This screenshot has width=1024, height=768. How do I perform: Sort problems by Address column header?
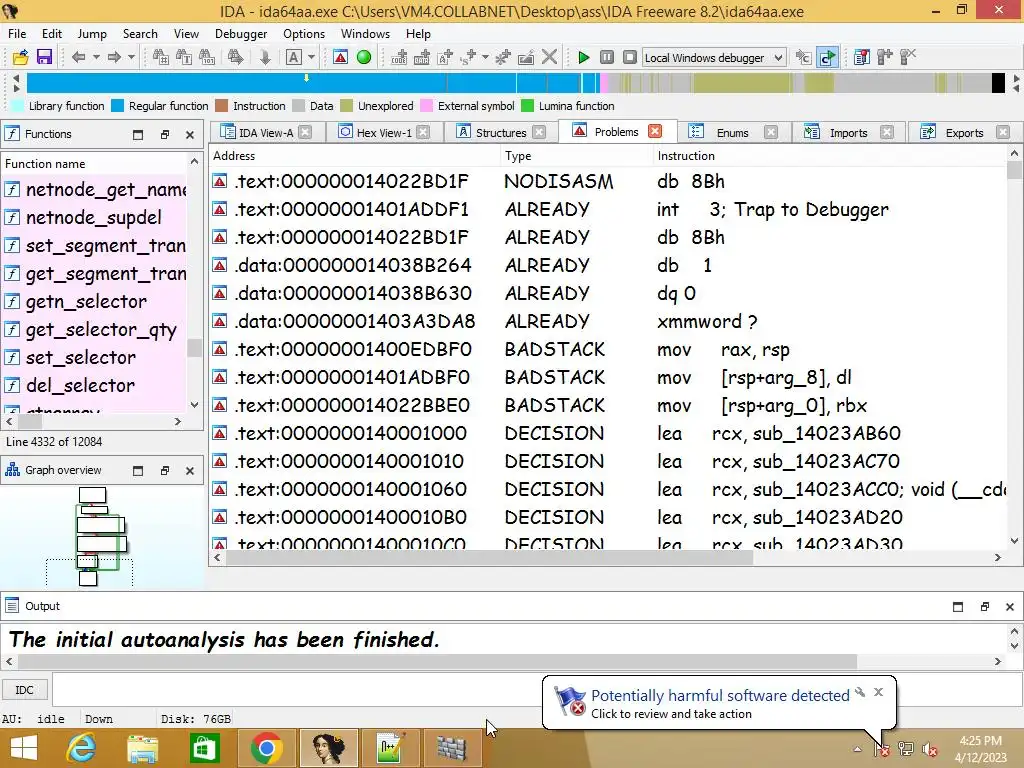pyautogui.click(x=355, y=155)
